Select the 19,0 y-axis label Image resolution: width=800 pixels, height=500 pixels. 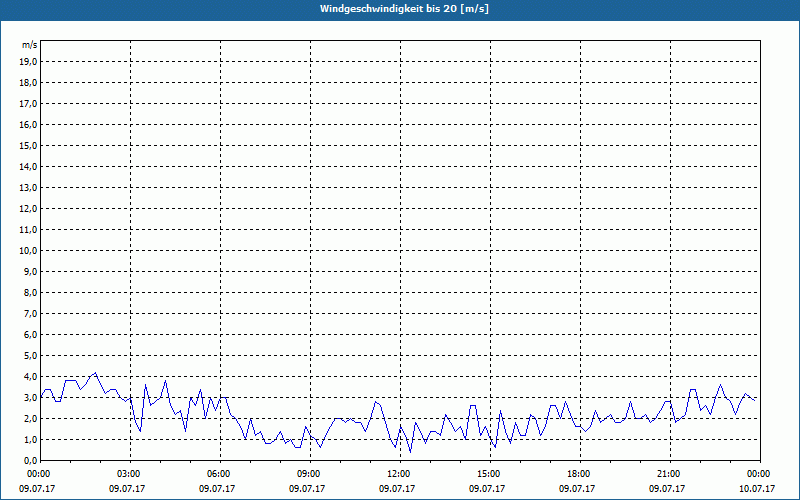click(28, 62)
